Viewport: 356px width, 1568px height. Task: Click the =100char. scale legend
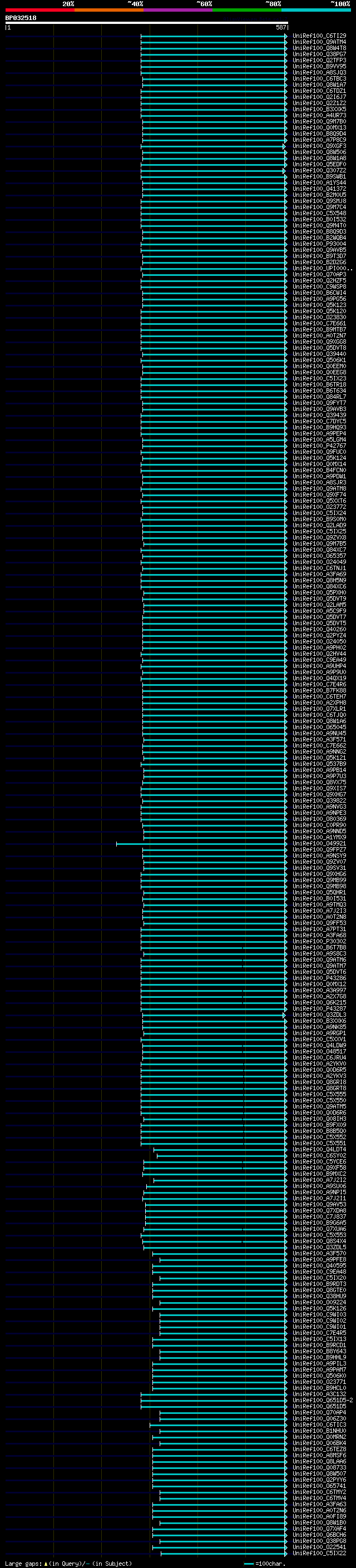pos(265,1563)
